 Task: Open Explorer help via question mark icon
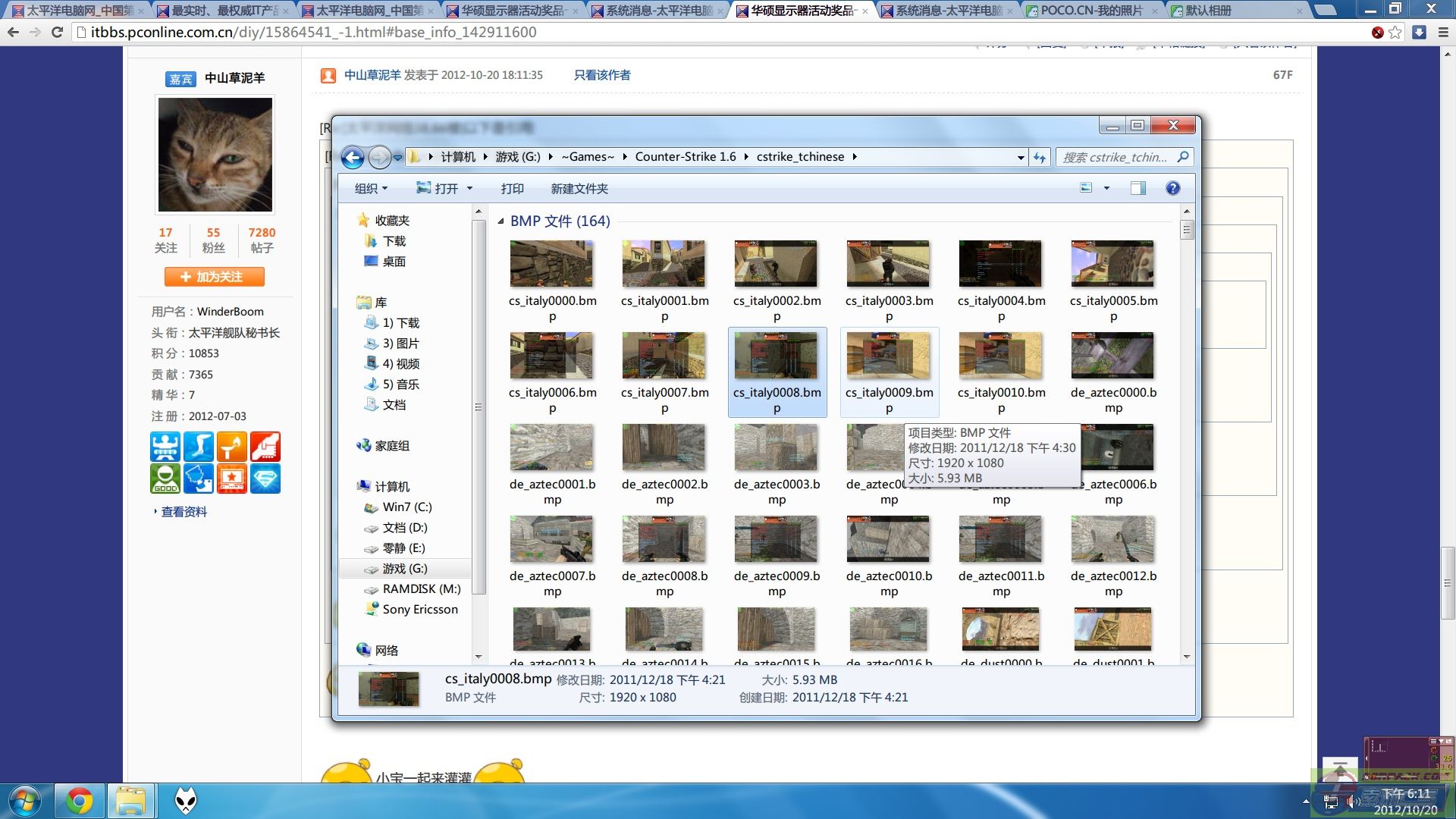click(x=1172, y=188)
